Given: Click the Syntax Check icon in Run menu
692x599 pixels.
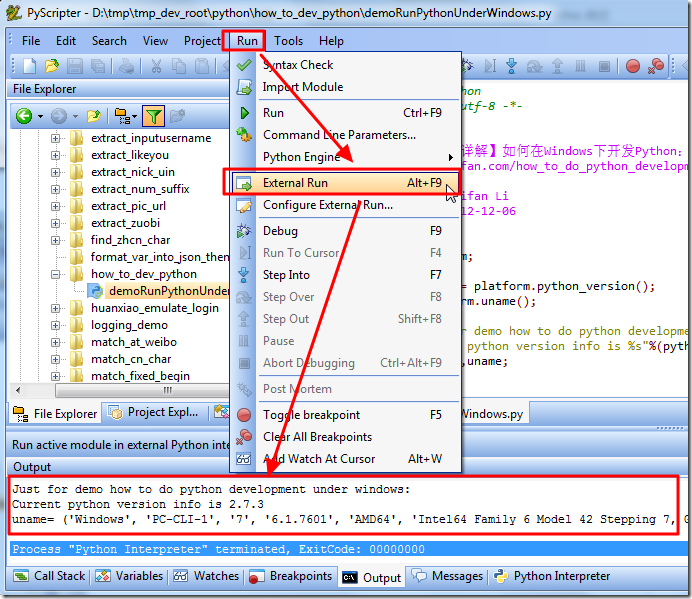Looking at the screenshot, I should pyautogui.click(x=244, y=65).
